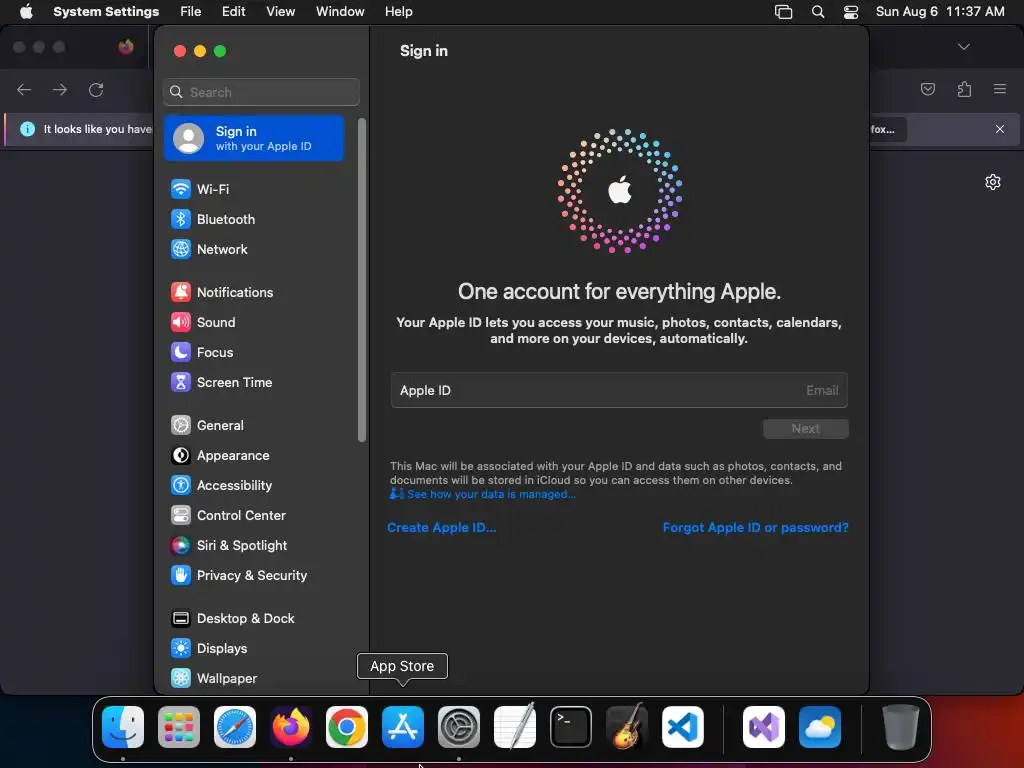Launch Visual Studio Code from the Dock
1024x768 pixels.
point(683,727)
